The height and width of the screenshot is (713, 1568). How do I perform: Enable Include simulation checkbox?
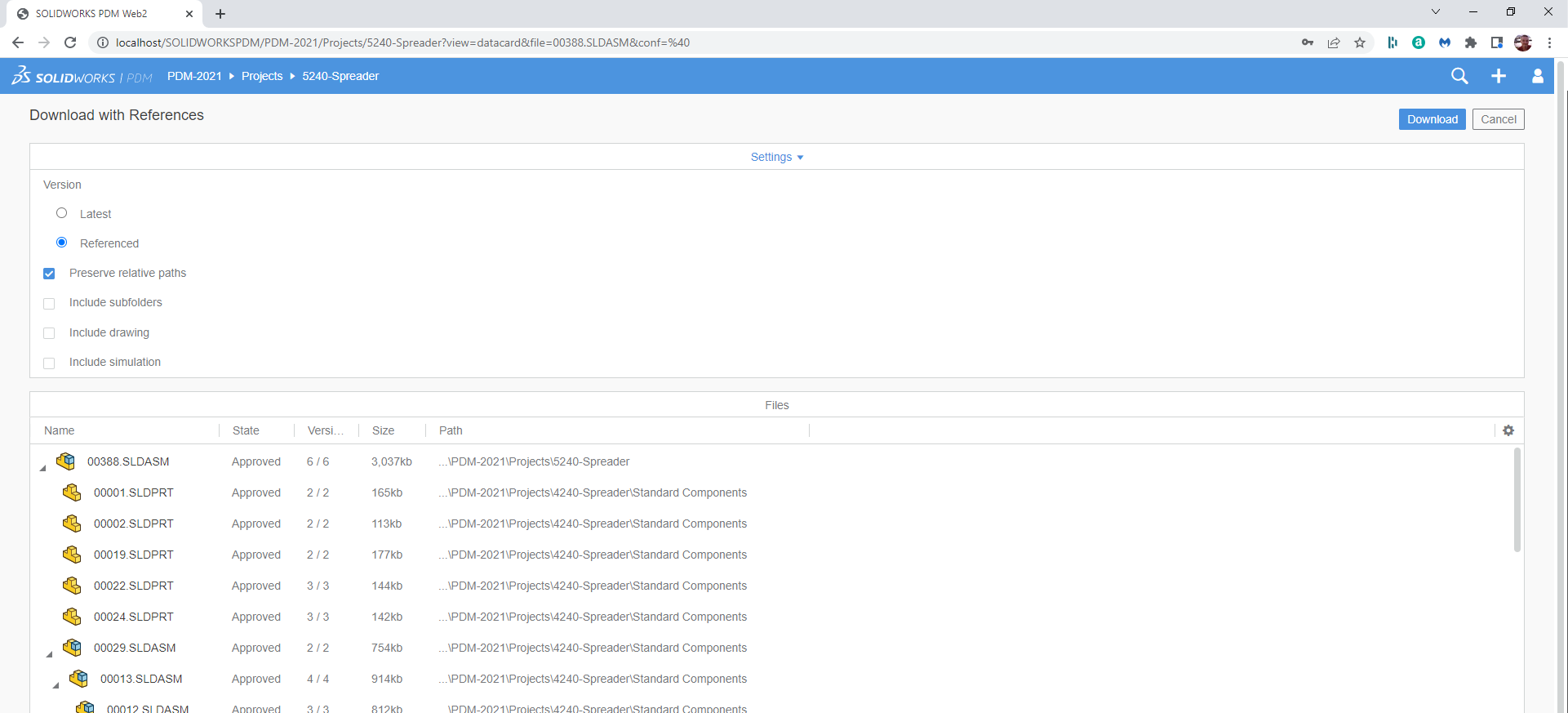point(49,363)
